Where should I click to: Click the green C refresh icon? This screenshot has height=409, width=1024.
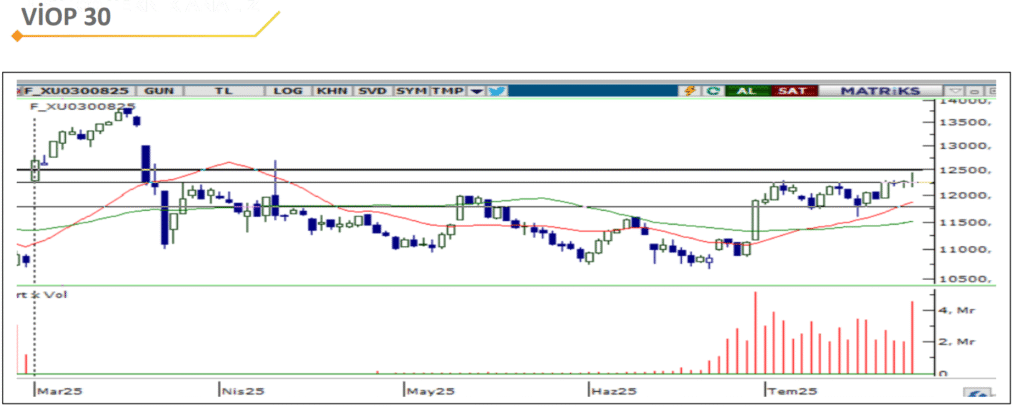click(x=712, y=91)
